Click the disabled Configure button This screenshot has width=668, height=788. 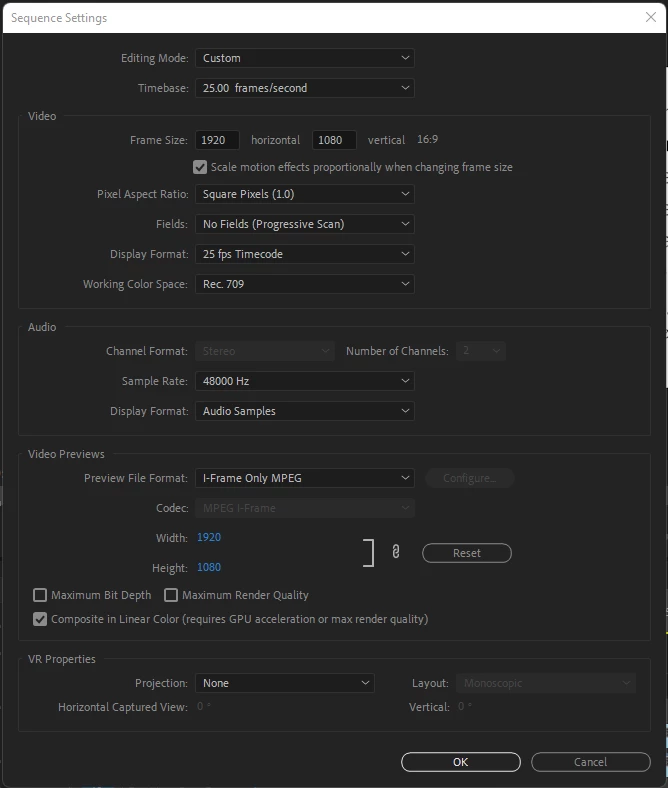469,478
